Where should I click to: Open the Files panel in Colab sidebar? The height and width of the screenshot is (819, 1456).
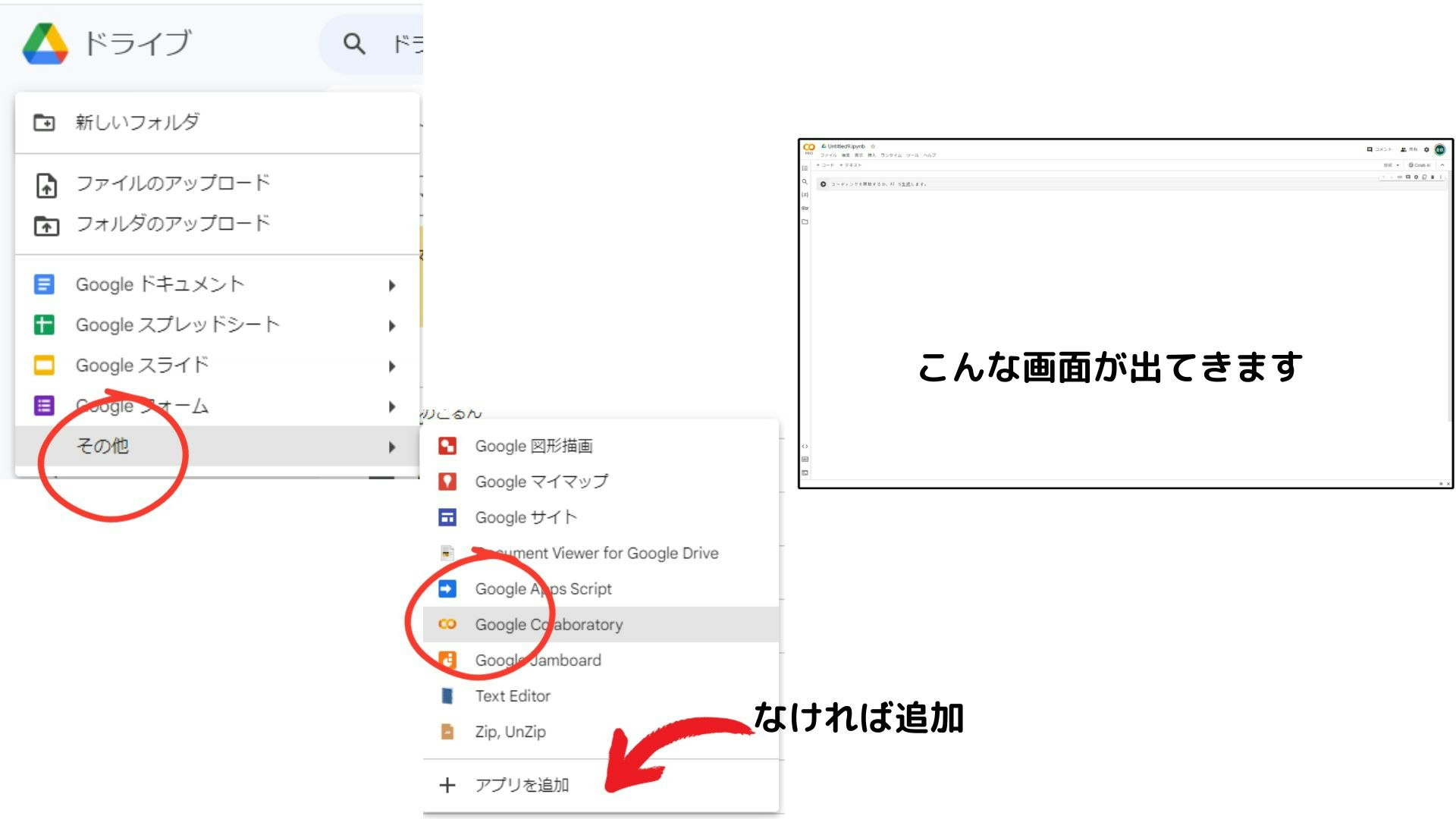(x=806, y=221)
